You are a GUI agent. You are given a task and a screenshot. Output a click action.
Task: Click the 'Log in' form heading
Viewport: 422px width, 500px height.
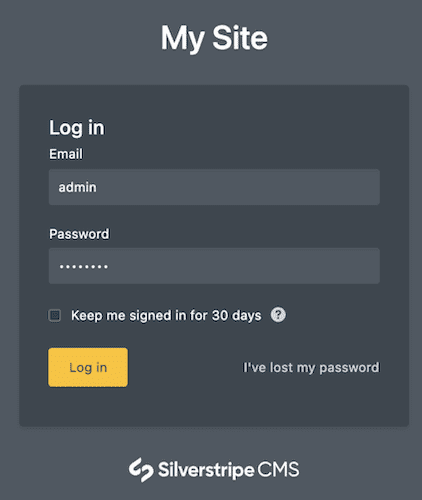77,128
